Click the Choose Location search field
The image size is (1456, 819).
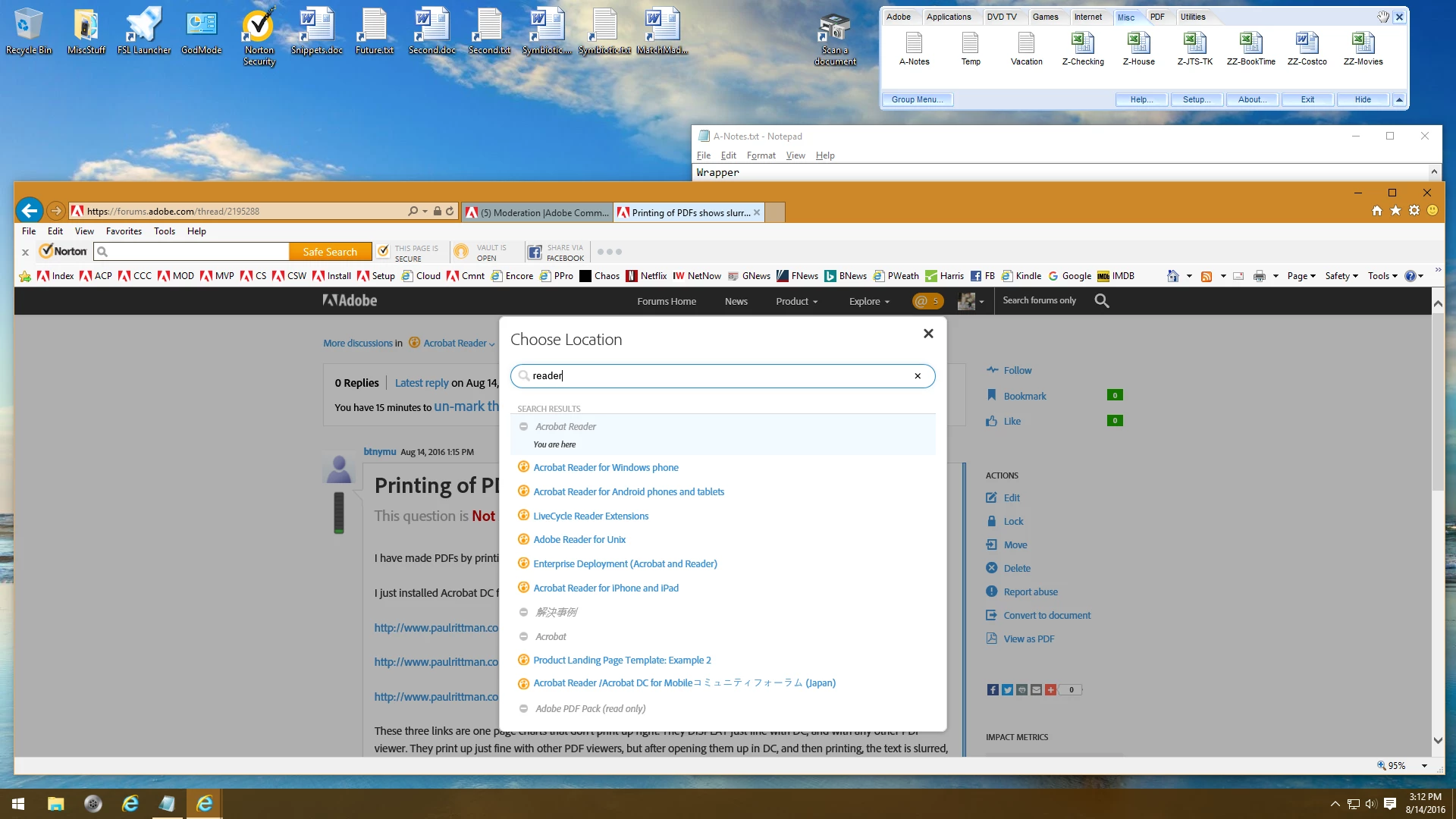(720, 376)
